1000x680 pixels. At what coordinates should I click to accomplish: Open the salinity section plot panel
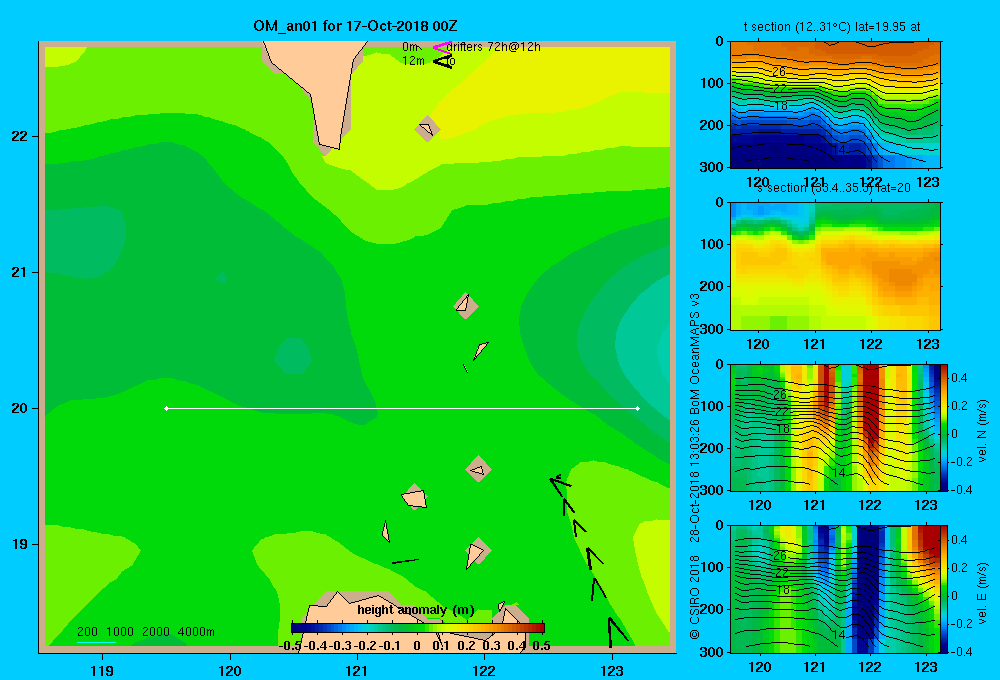point(835,267)
